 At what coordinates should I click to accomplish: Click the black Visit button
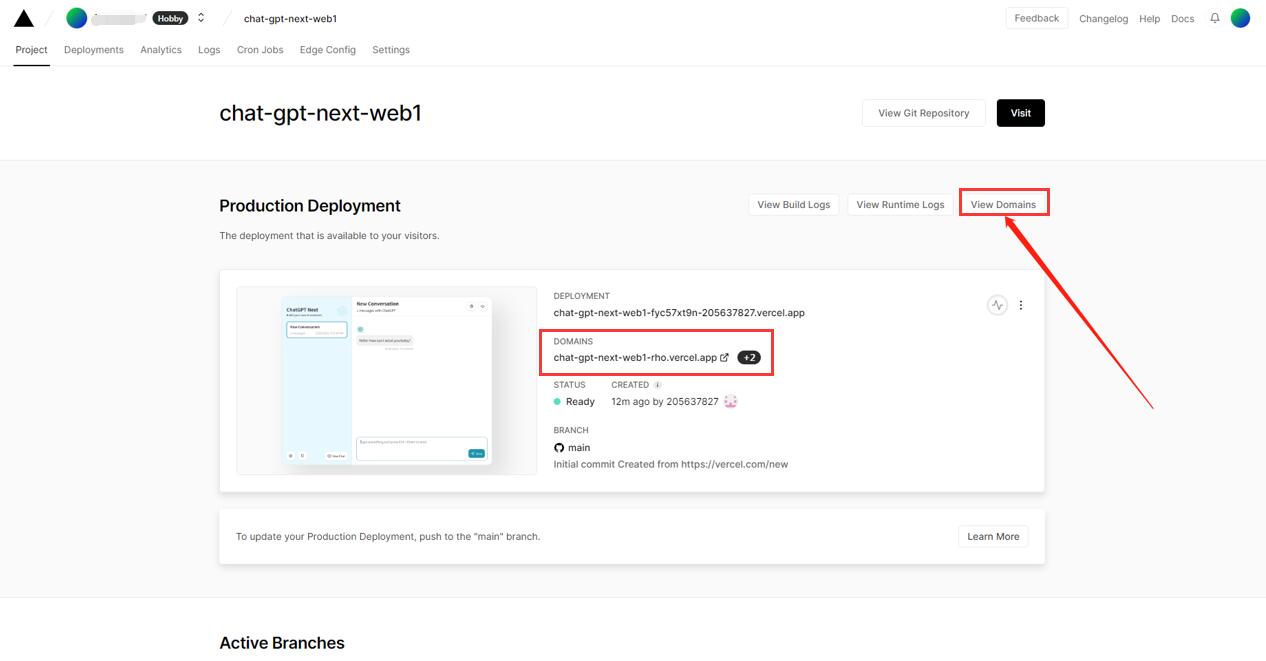click(x=1020, y=113)
